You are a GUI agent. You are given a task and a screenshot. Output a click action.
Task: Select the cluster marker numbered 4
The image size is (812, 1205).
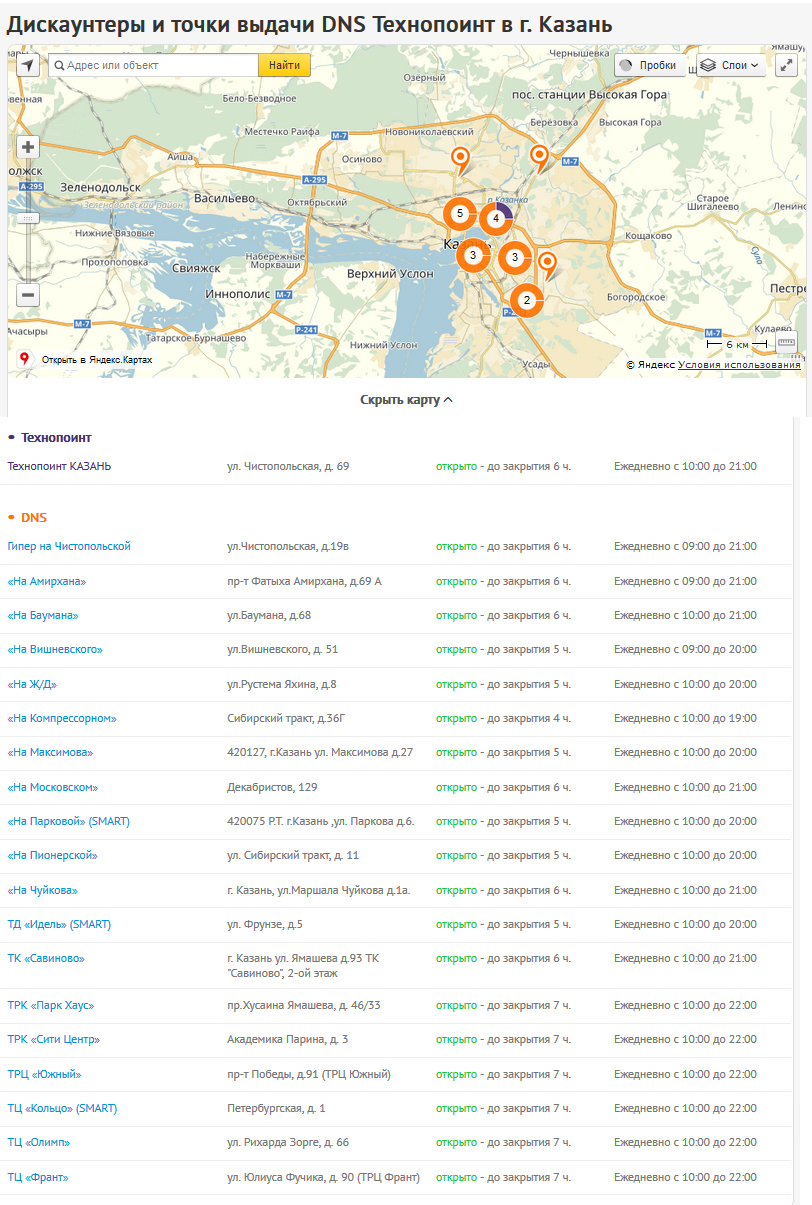click(496, 218)
